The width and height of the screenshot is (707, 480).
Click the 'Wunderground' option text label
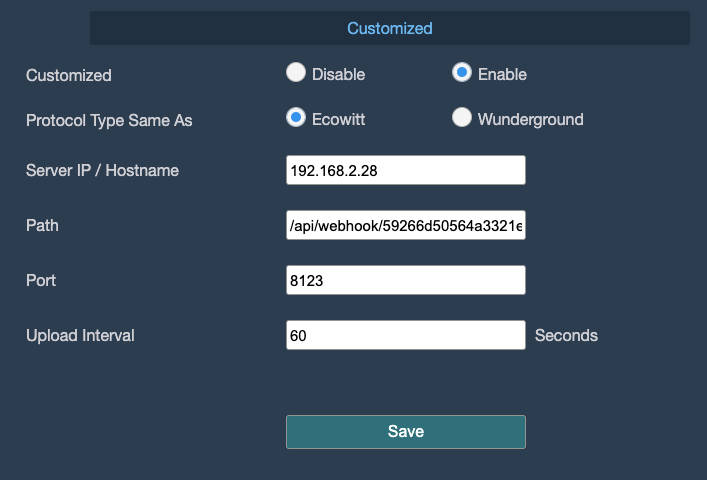pos(530,120)
